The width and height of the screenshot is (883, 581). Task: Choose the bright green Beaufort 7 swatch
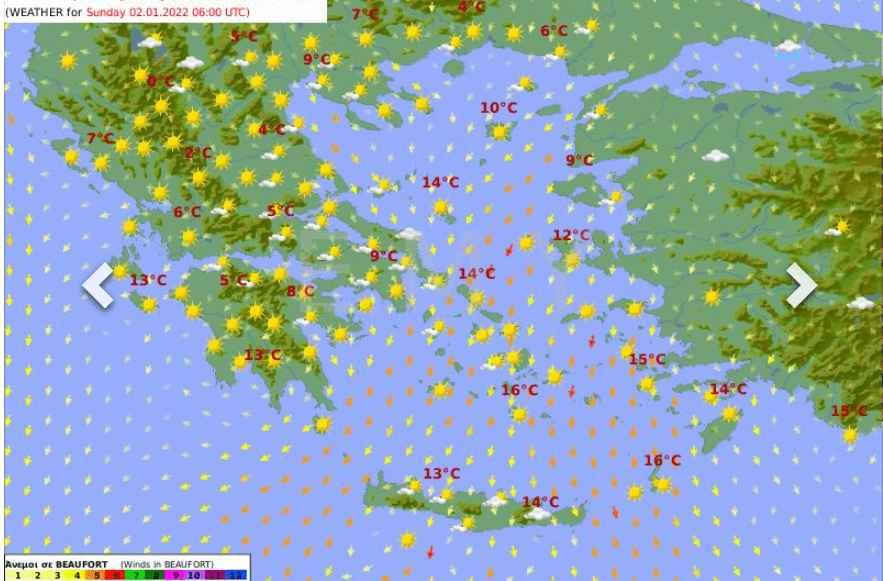(x=138, y=576)
